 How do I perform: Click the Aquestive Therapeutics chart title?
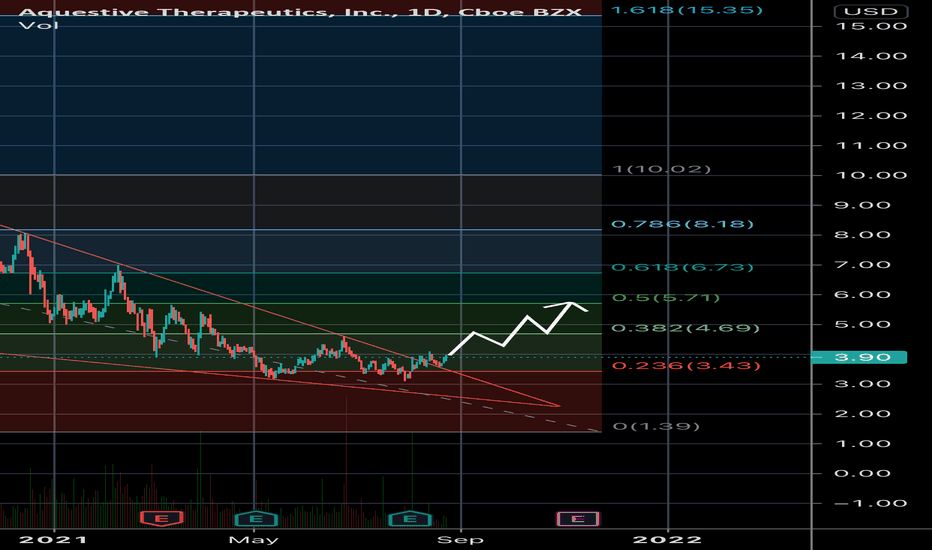coord(300,11)
